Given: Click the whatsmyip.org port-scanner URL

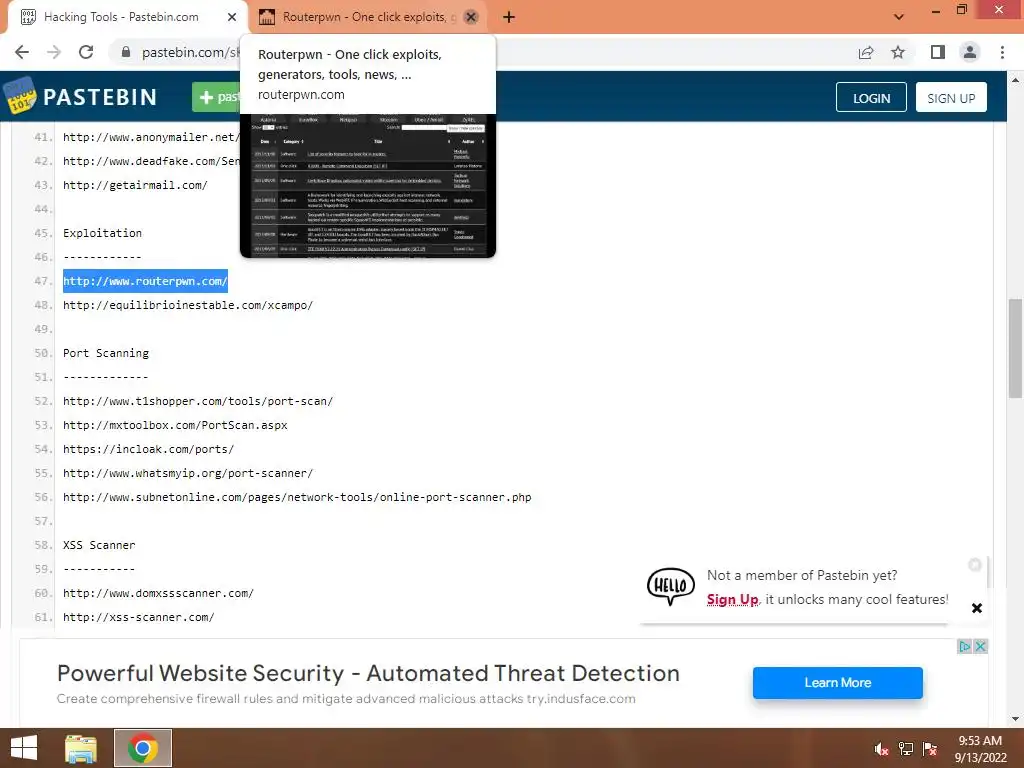Looking at the screenshot, I should point(188,473).
